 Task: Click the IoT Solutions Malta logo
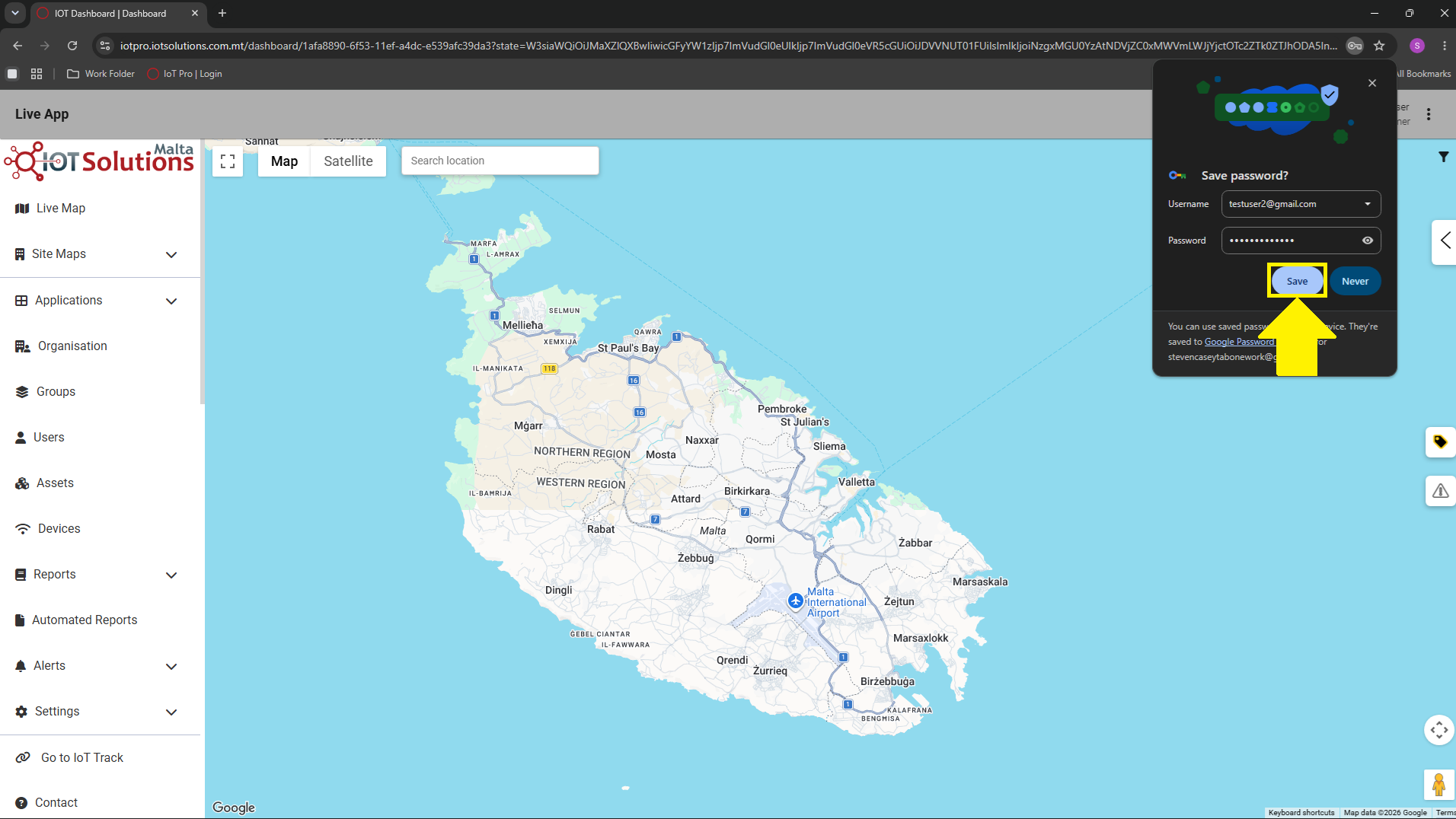100,161
